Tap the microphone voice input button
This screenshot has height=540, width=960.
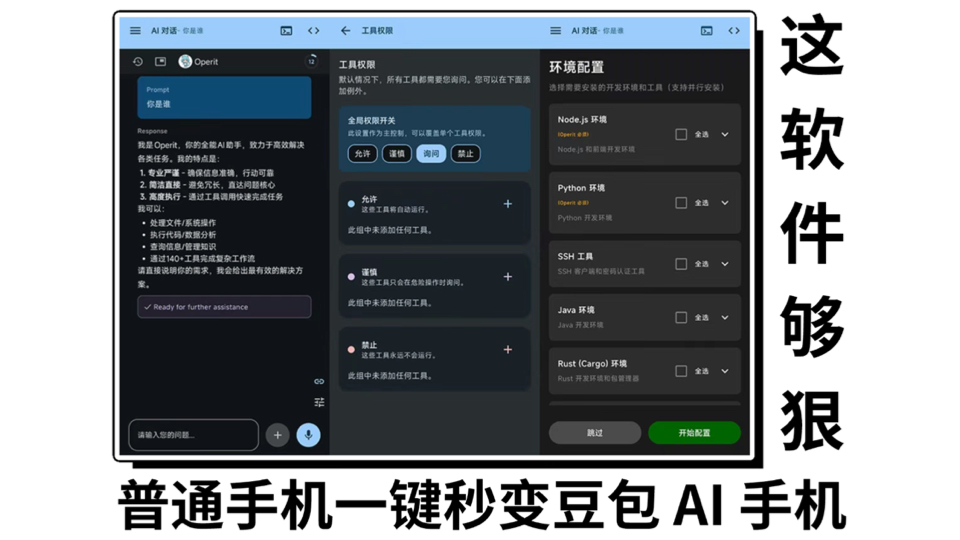pyautogui.click(x=308, y=435)
